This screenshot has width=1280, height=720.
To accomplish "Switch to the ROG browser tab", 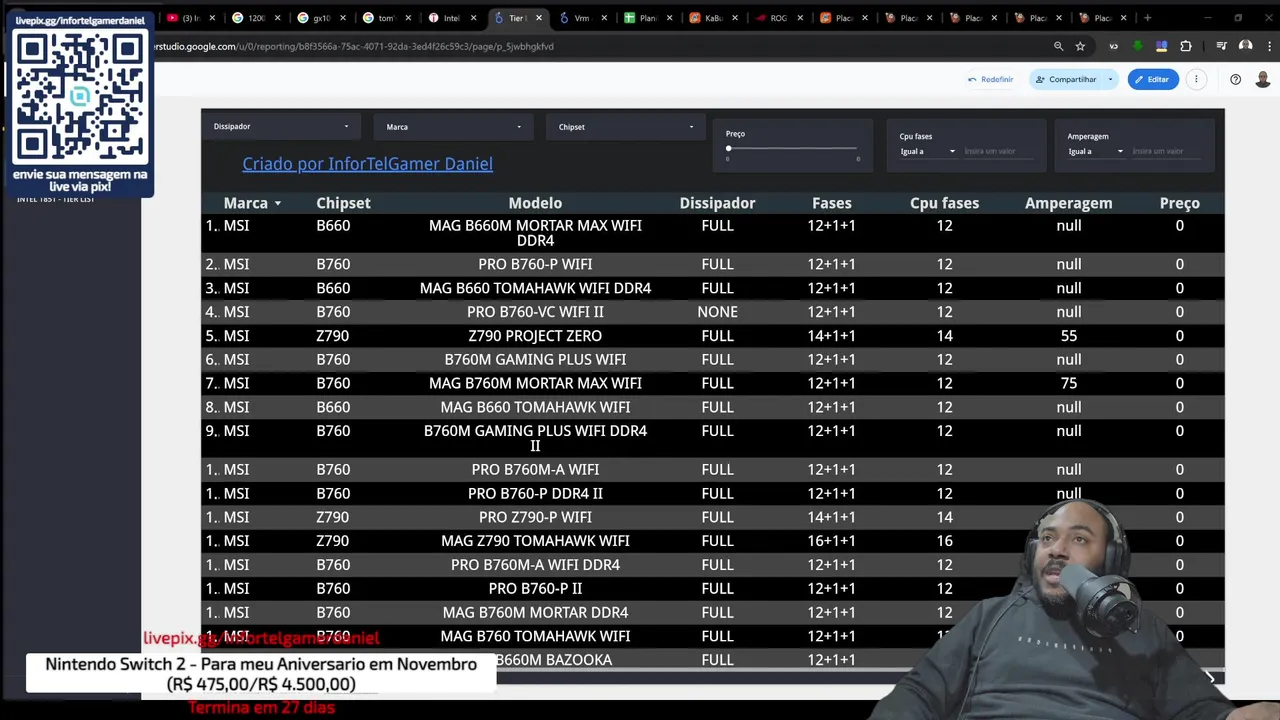I will click(777, 17).
